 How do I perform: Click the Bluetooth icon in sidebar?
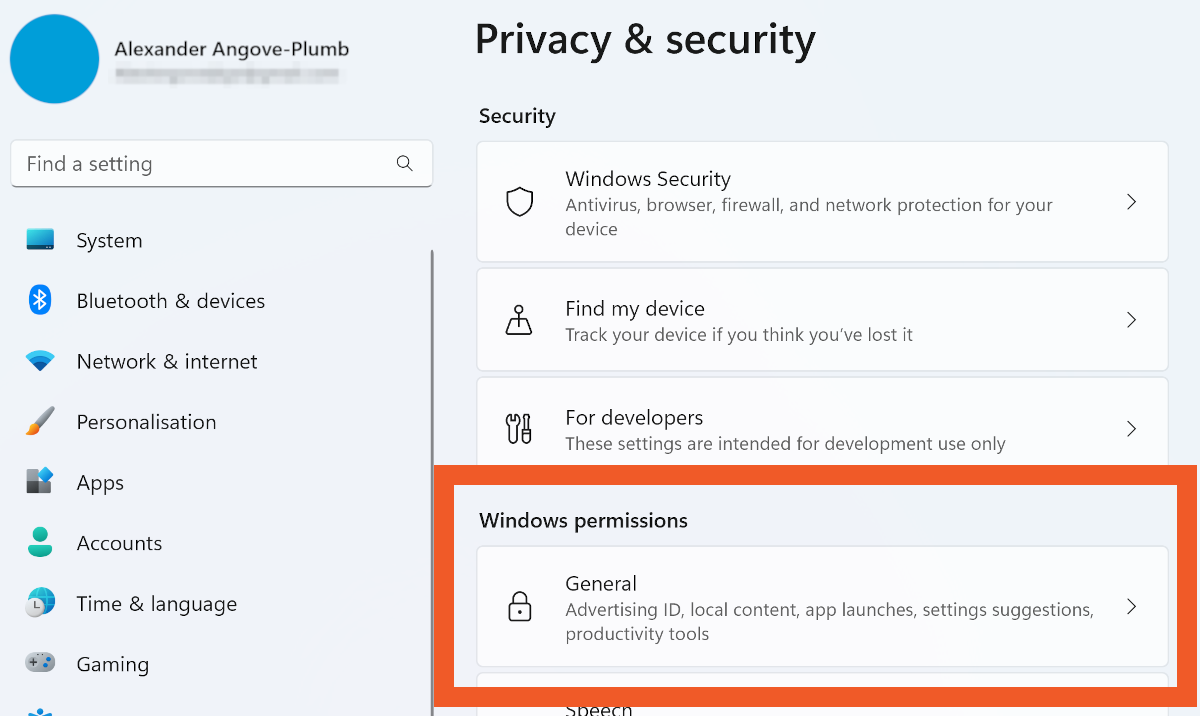[x=40, y=300]
